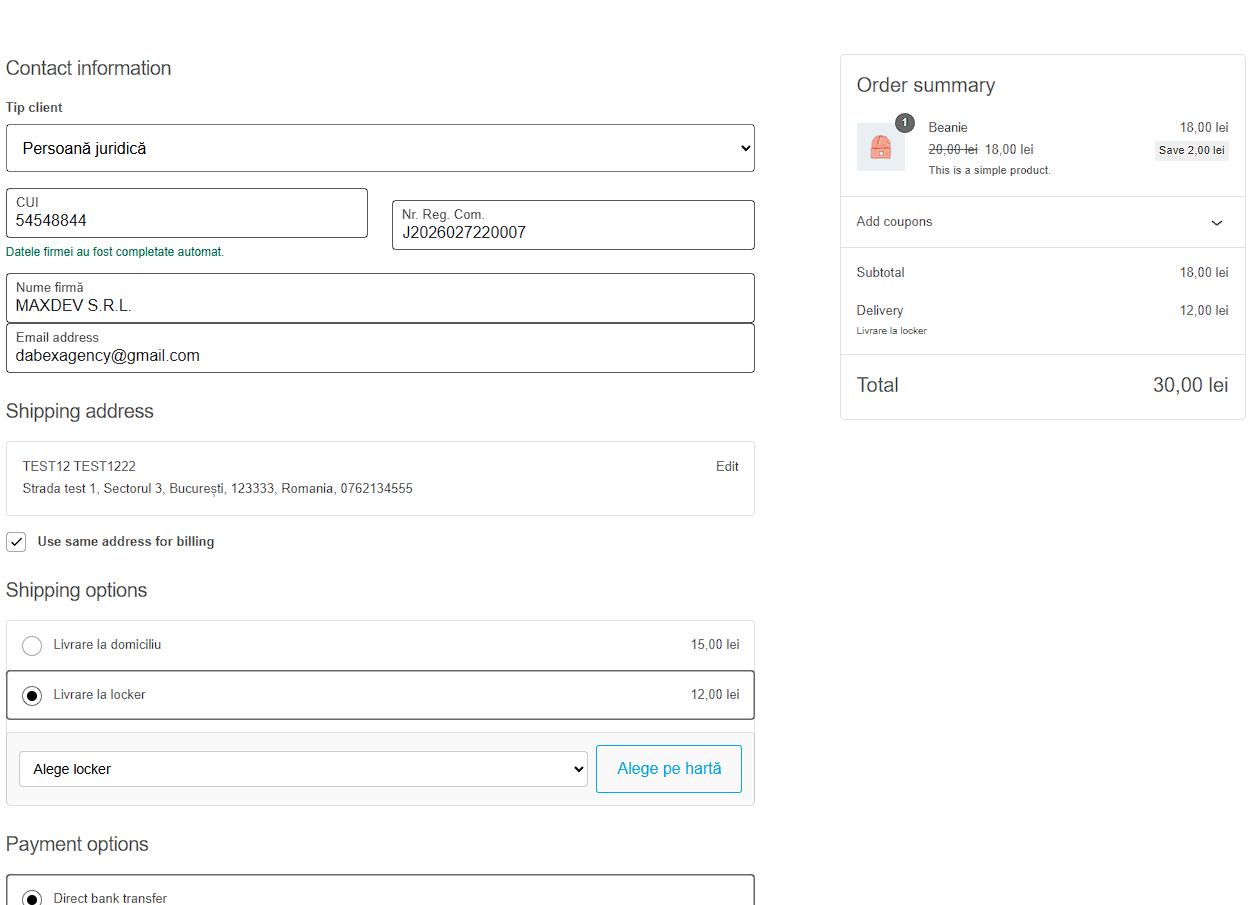Edit the shipping address
Screen dimensions: 1254x905
coord(727,466)
